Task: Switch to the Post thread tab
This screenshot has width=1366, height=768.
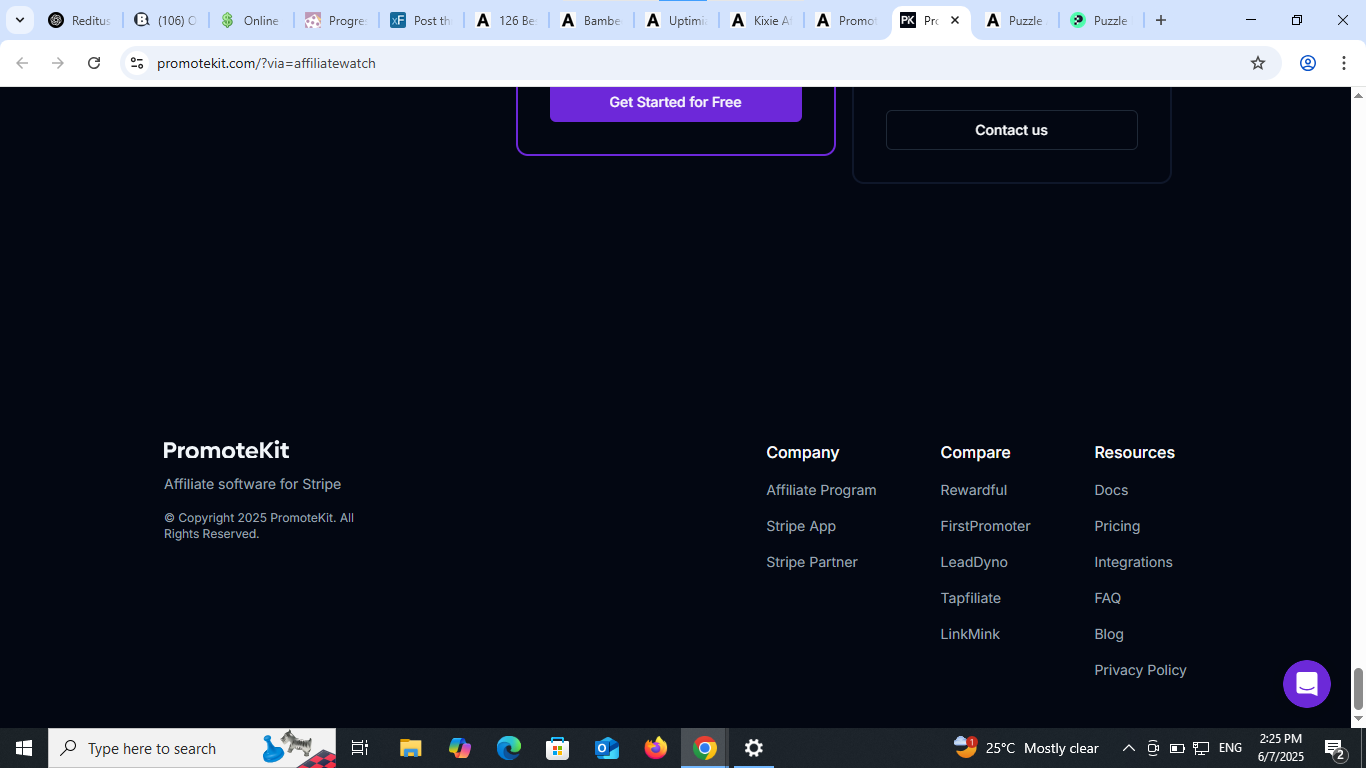Action: coord(421,20)
